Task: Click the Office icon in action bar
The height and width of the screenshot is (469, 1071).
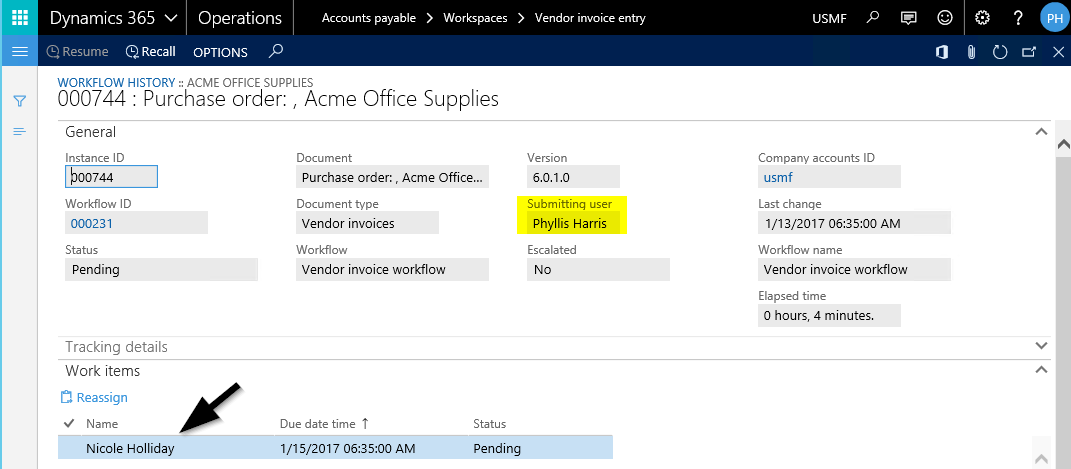Action: [941, 52]
